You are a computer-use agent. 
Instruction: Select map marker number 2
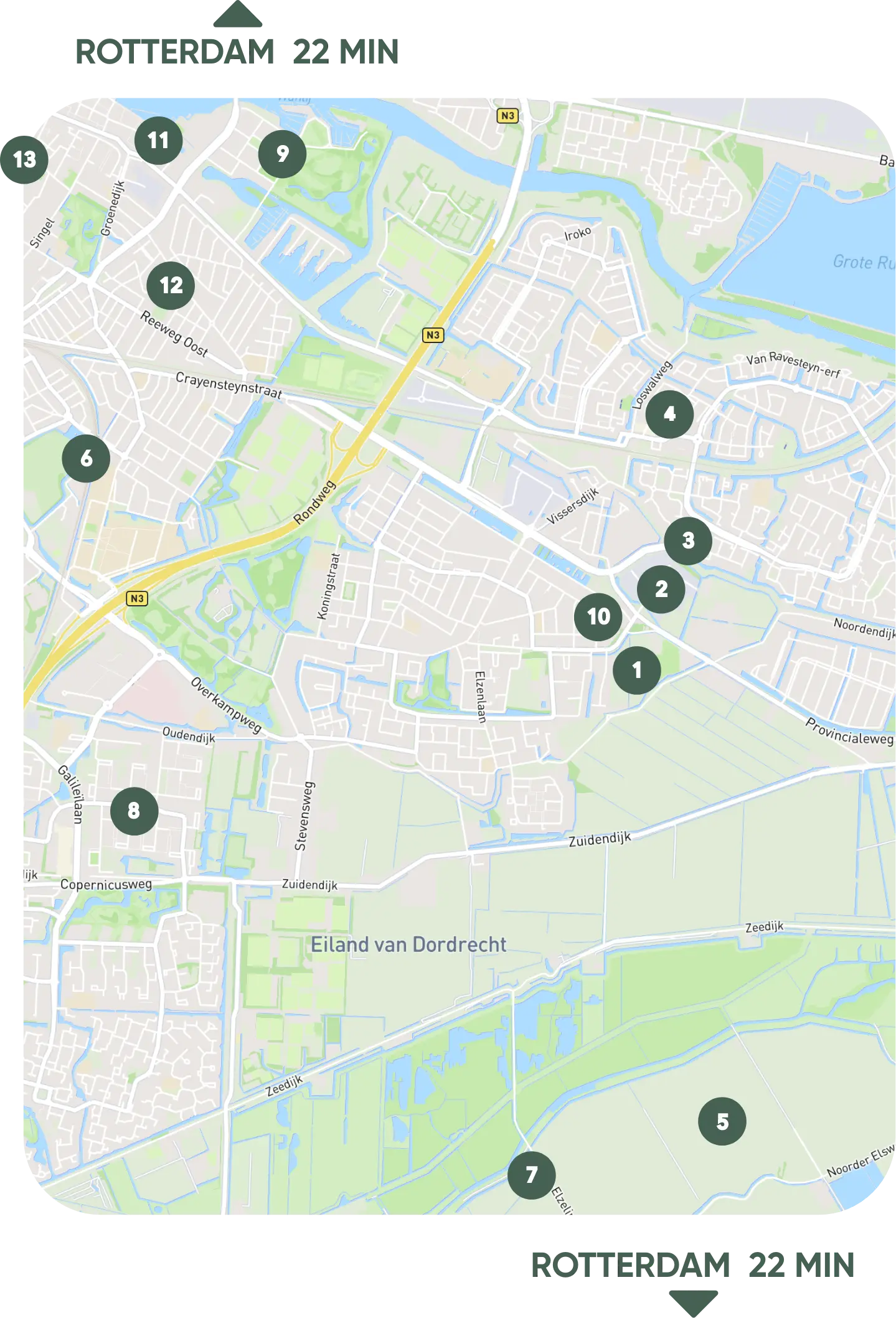pyautogui.click(x=661, y=589)
